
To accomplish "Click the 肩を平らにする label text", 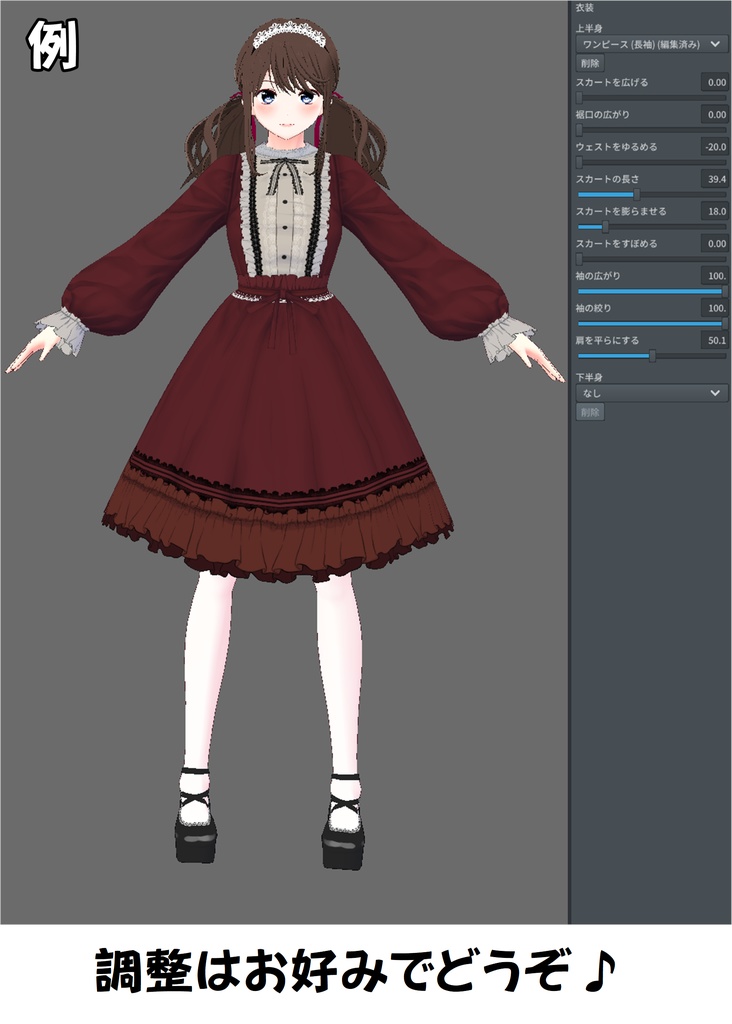I will point(607,340).
